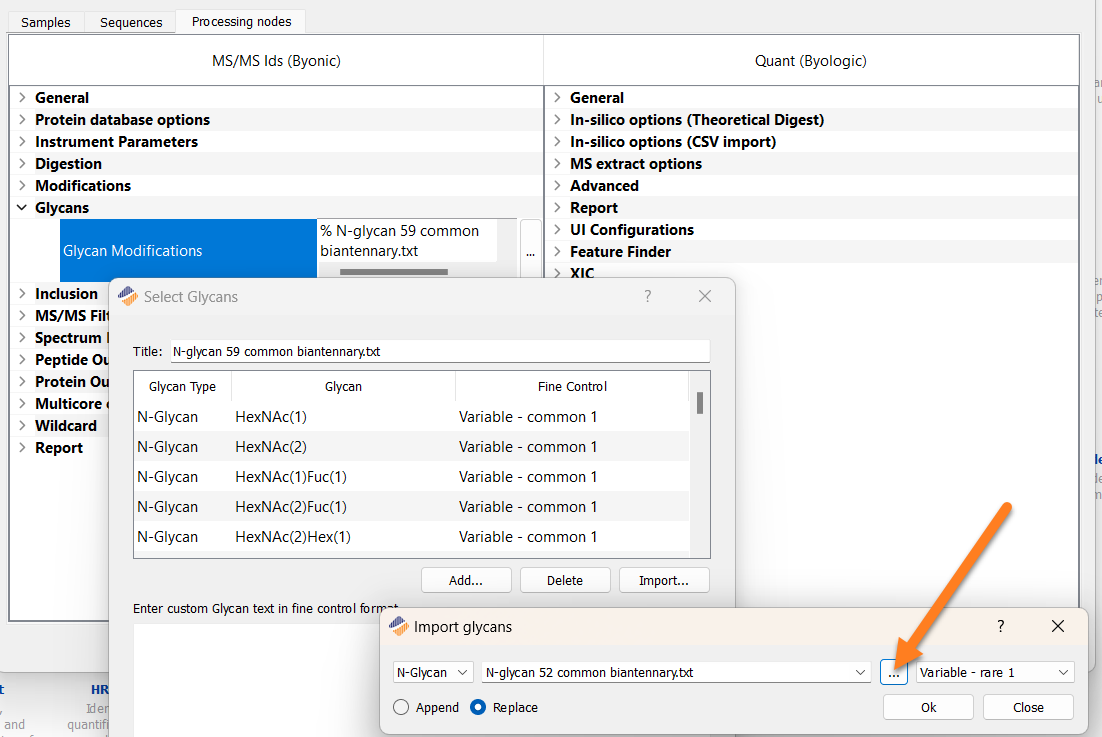Click the Add... button
The height and width of the screenshot is (737, 1102).
[466, 580]
